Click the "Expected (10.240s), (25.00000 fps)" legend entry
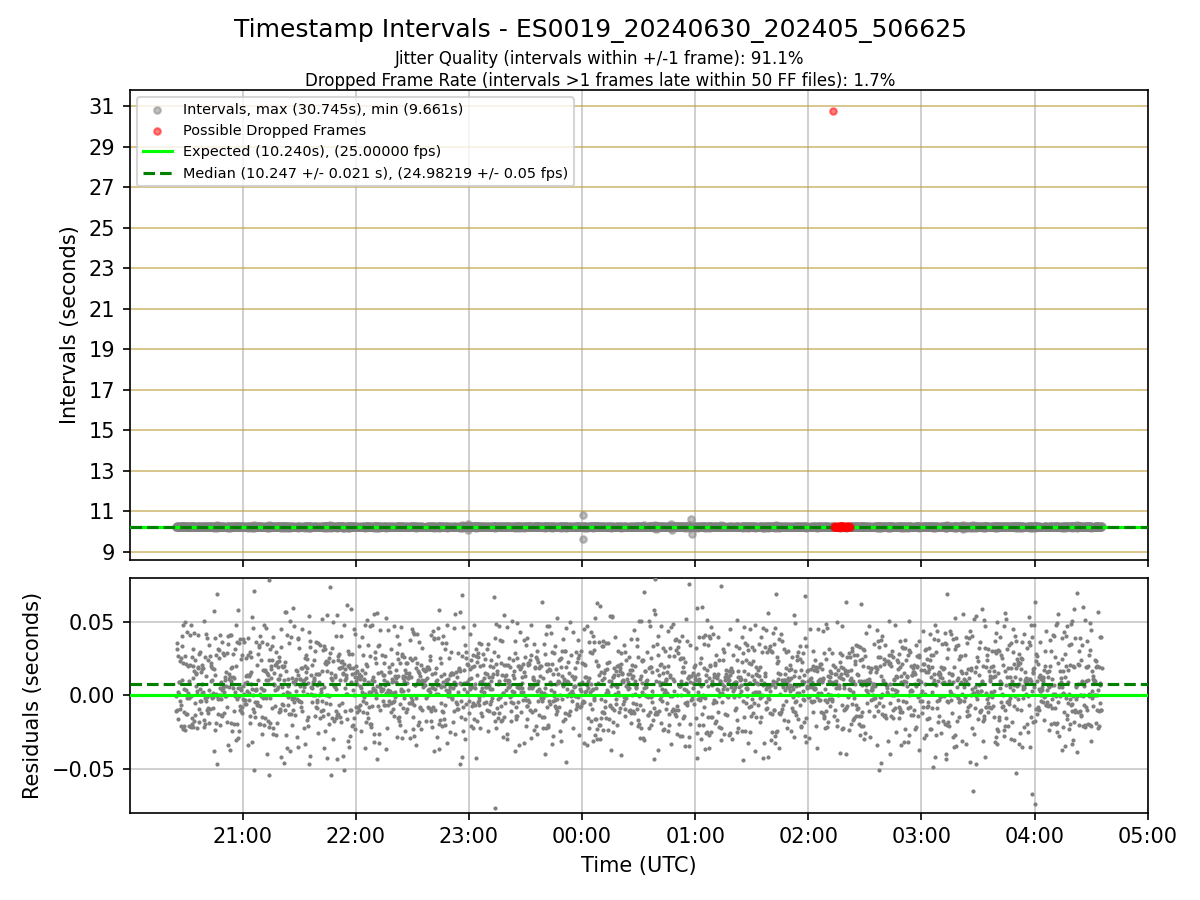1200x900 pixels. [x=312, y=151]
